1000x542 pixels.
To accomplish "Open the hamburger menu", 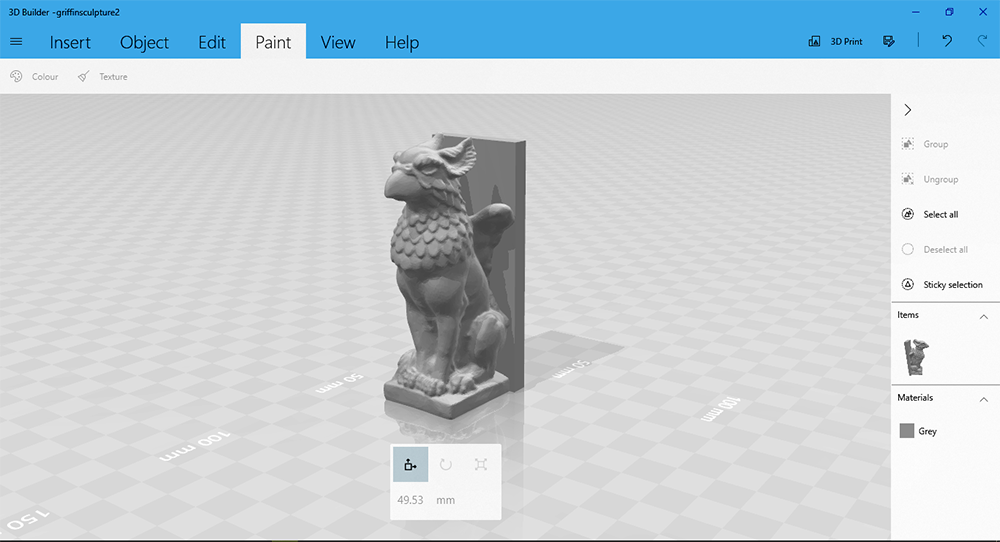I will pos(16,42).
